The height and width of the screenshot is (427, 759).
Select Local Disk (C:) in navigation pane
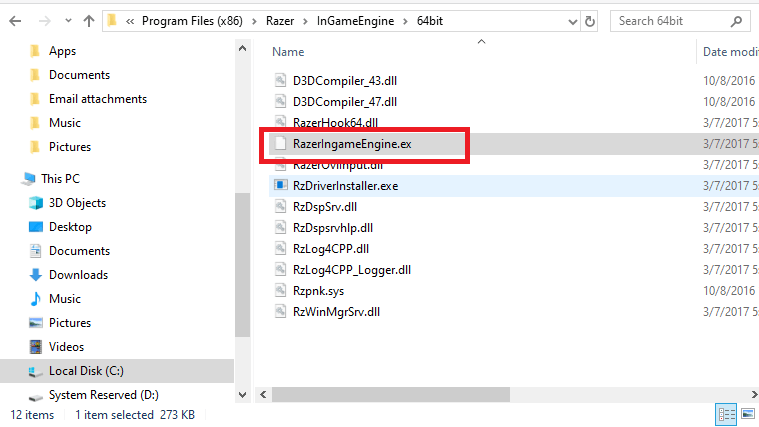pos(85,371)
